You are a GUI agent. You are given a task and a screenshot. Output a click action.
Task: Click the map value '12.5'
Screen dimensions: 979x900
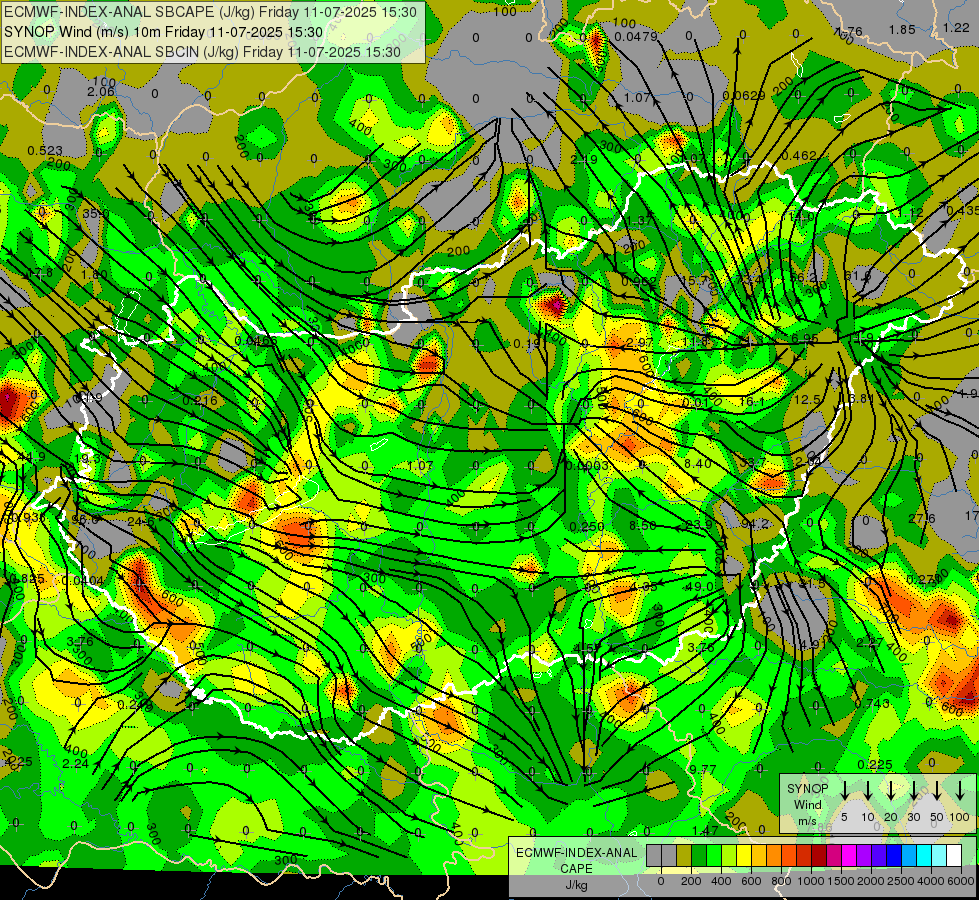tap(807, 399)
